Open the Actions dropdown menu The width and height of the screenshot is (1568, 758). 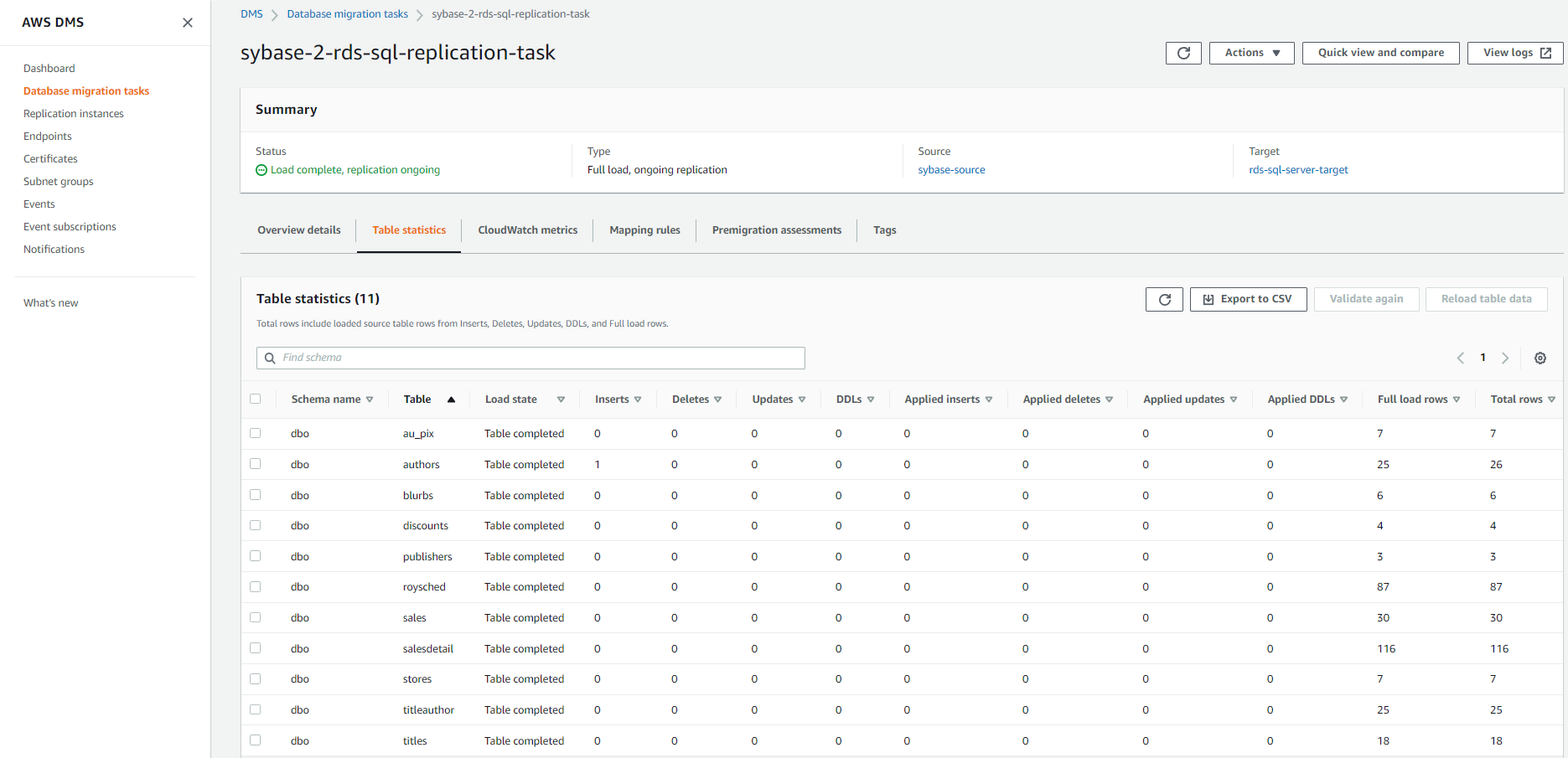click(1251, 53)
